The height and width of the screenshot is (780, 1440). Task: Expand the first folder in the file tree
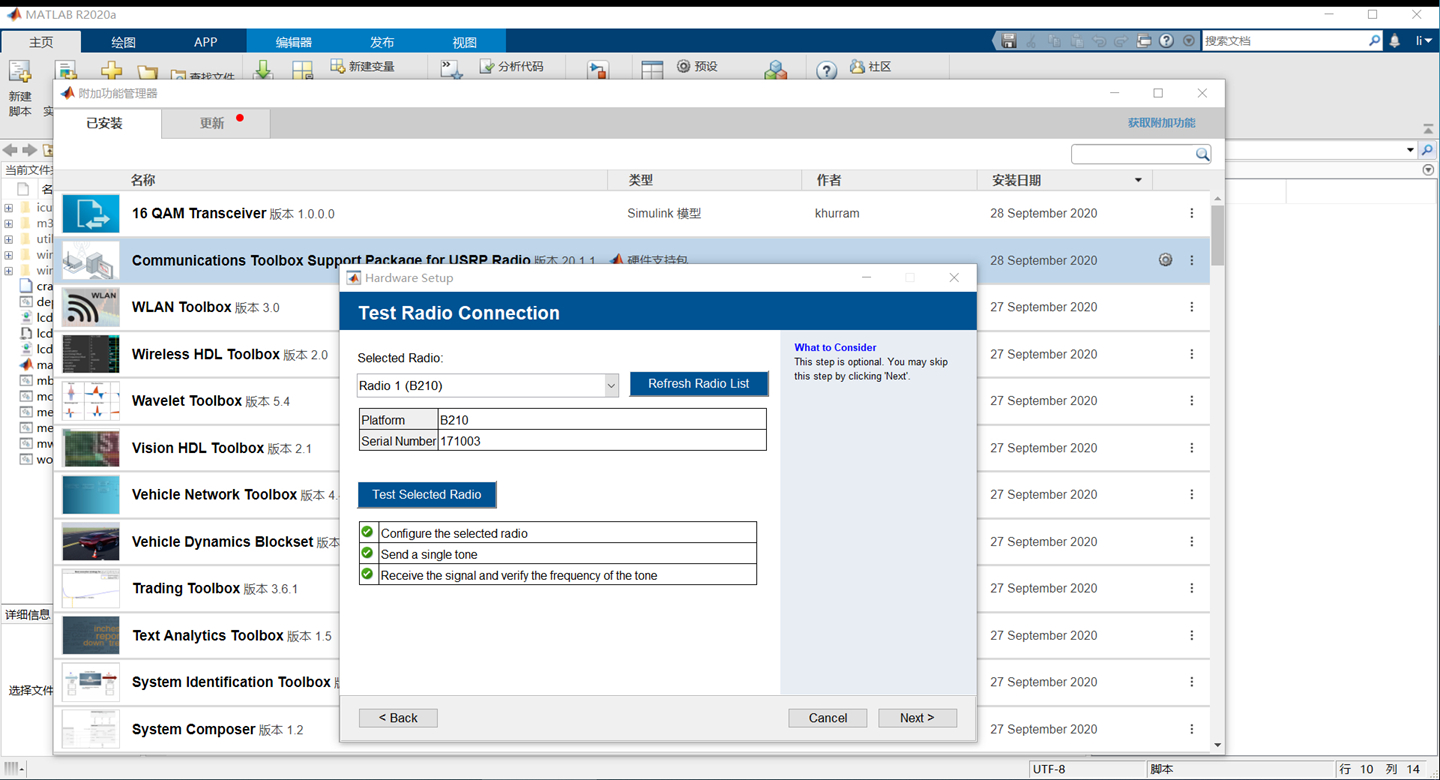point(9,208)
